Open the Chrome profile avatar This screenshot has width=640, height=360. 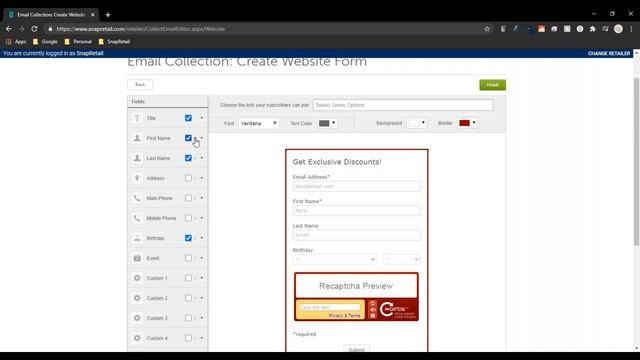click(x=618, y=29)
